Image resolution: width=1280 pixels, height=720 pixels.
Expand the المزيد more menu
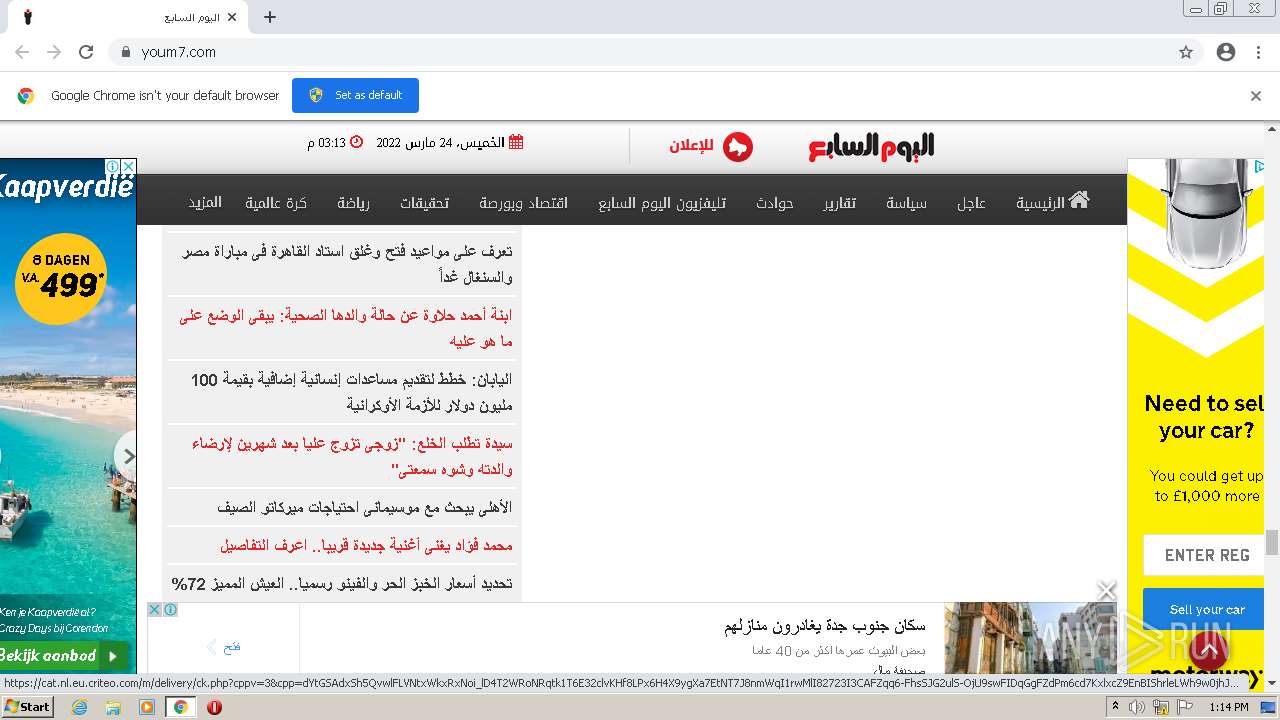pyautogui.click(x=205, y=203)
